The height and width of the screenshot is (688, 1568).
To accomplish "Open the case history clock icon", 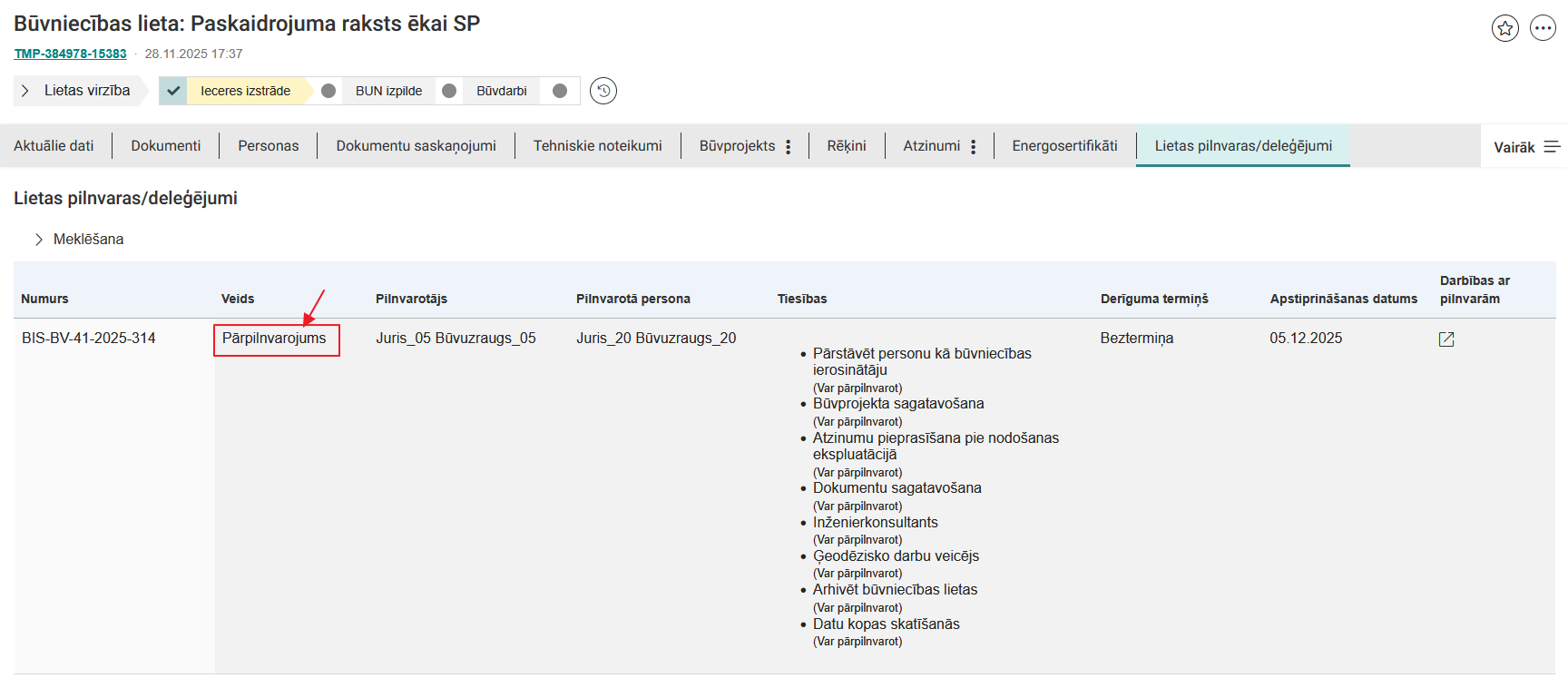I will click(603, 91).
